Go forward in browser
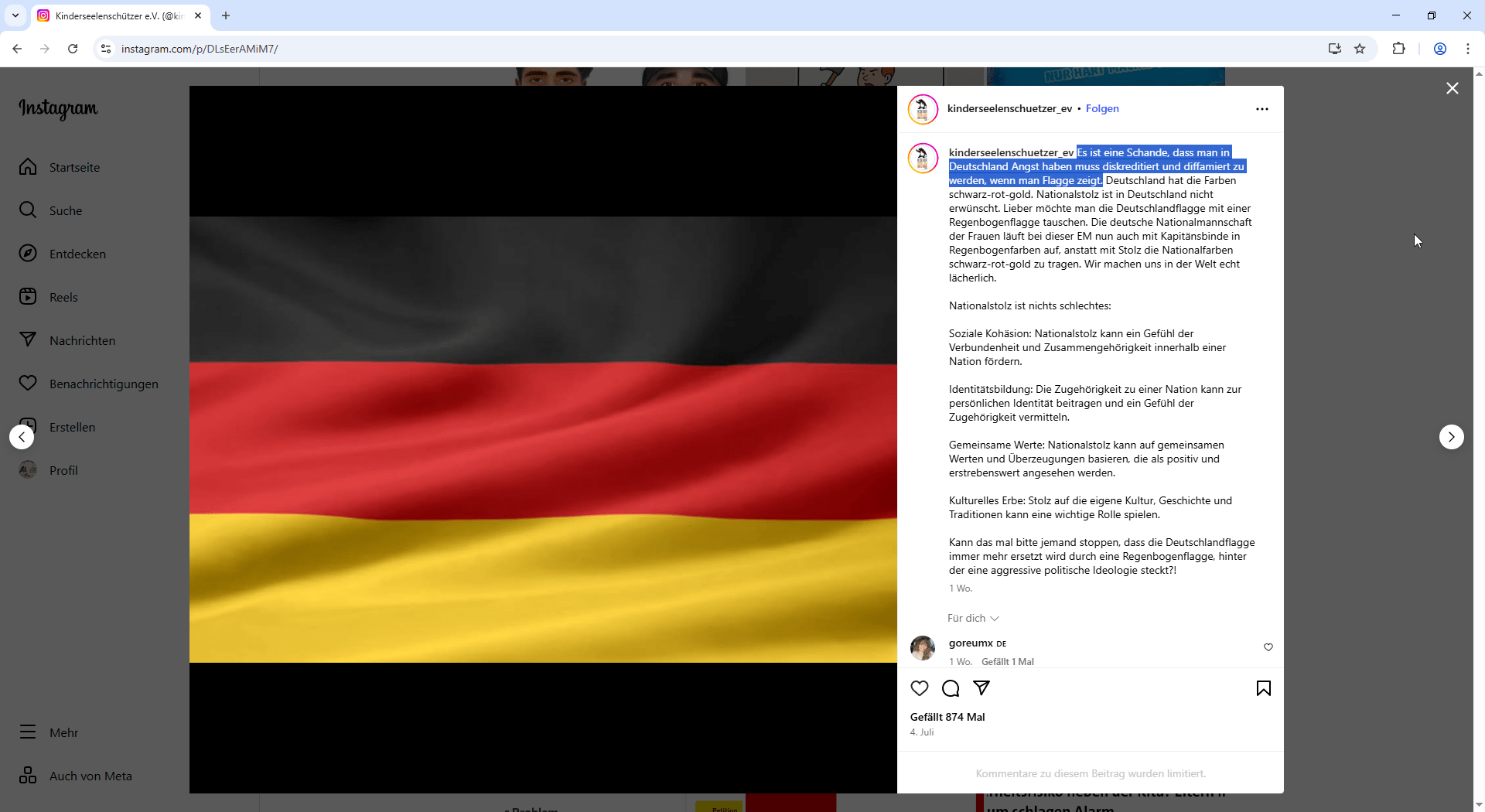The height and width of the screenshot is (812, 1485). click(x=45, y=49)
